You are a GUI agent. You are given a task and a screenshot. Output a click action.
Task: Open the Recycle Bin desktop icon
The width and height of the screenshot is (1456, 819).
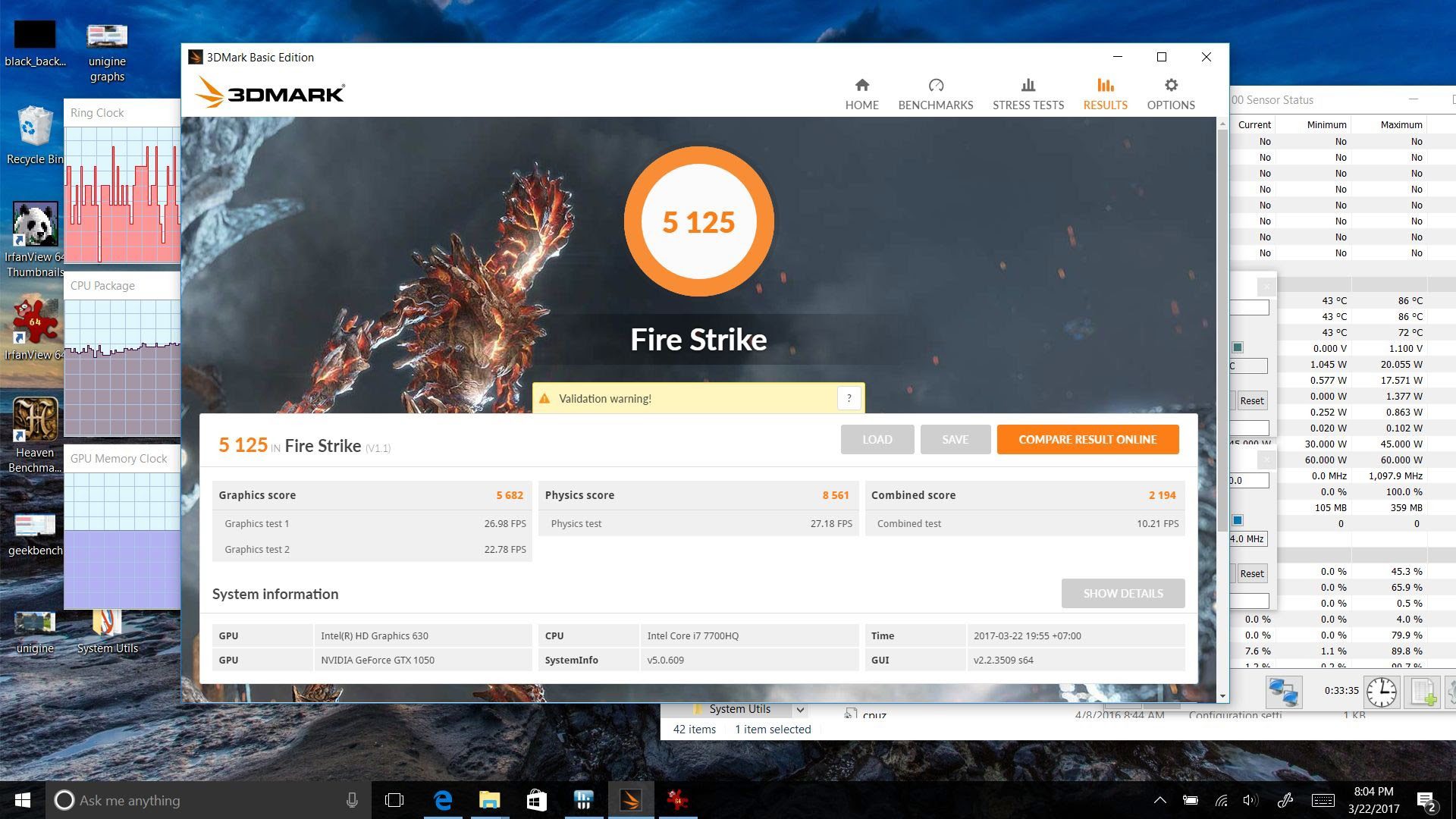(33, 135)
